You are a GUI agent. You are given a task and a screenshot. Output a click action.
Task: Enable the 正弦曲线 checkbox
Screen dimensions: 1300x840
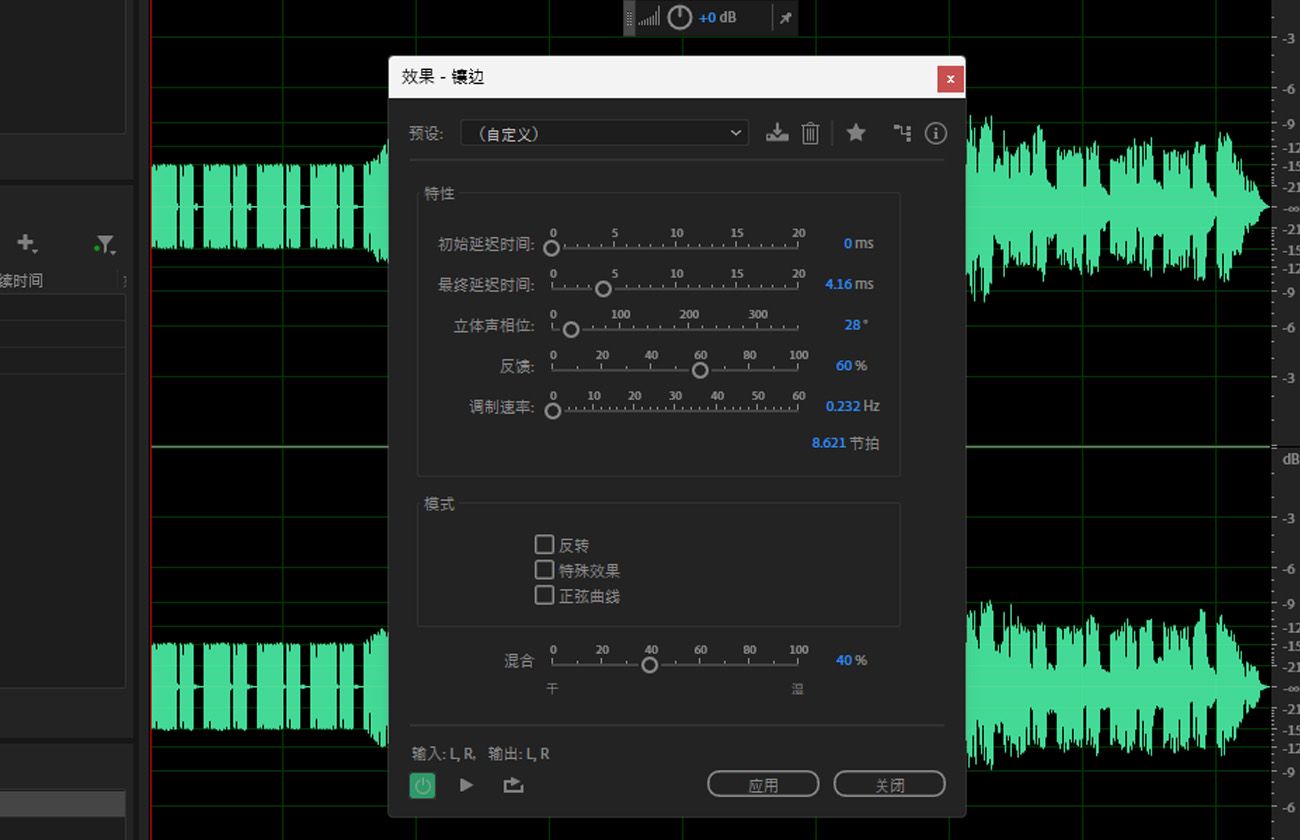coord(544,595)
